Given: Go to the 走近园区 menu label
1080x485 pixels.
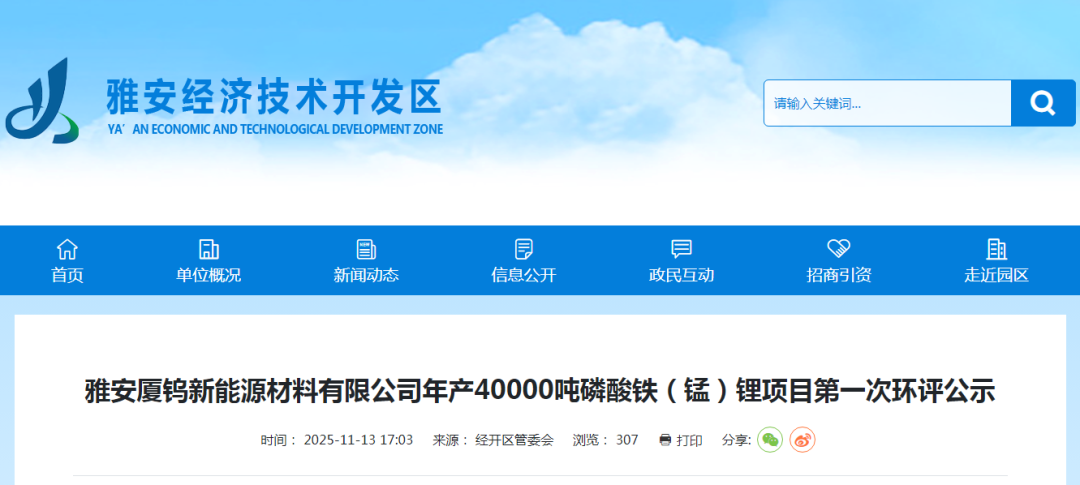Looking at the screenshot, I should (996, 276).
